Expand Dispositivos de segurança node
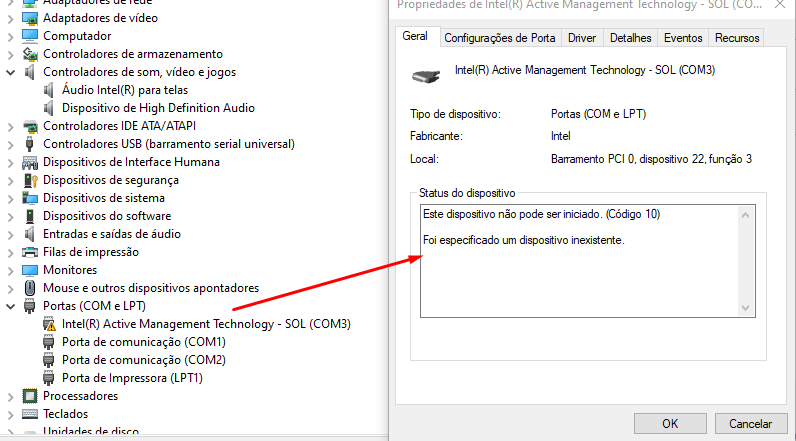 10,181
